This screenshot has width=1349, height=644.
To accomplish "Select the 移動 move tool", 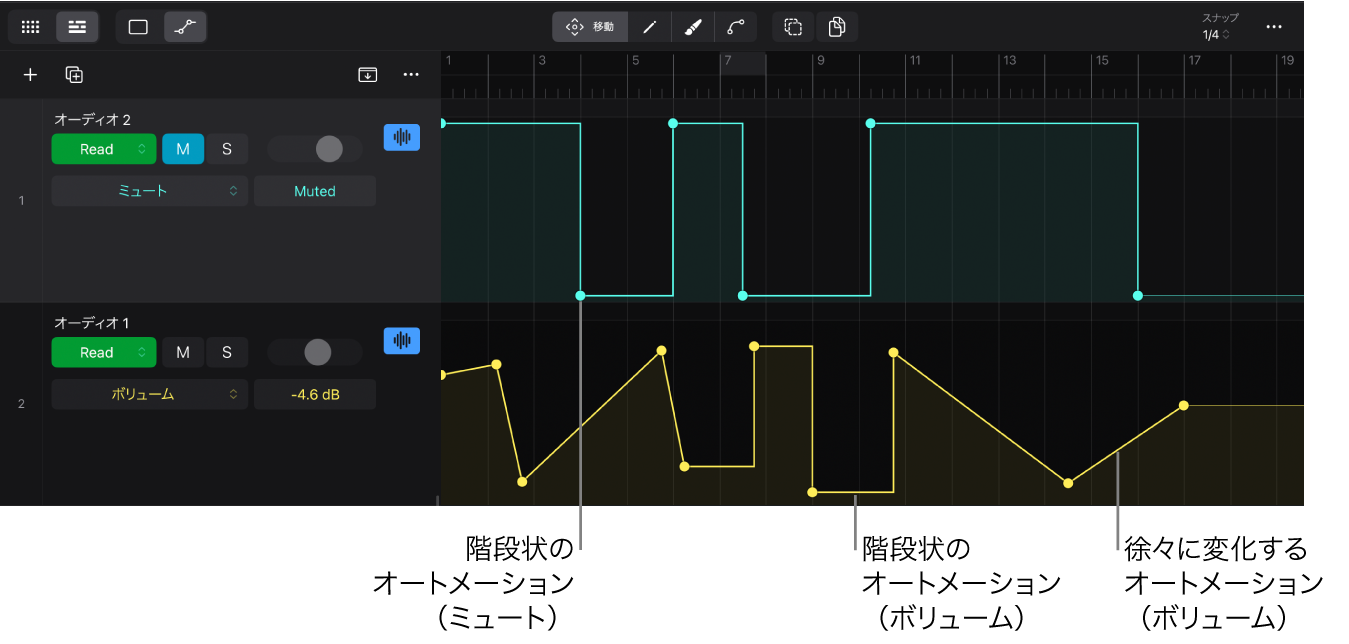I will click(x=590, y=27).
